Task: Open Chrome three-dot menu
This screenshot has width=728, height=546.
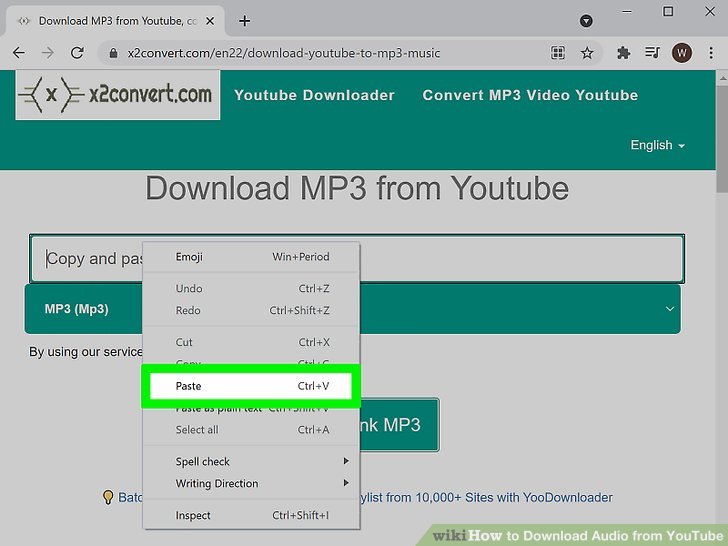Action: [711, 53]
